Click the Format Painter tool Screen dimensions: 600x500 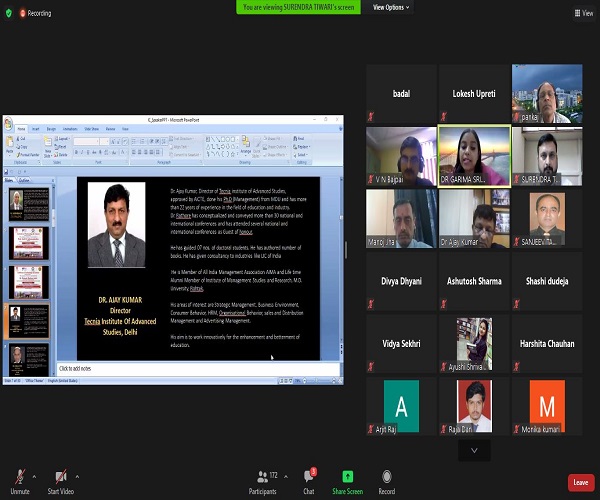28,155
